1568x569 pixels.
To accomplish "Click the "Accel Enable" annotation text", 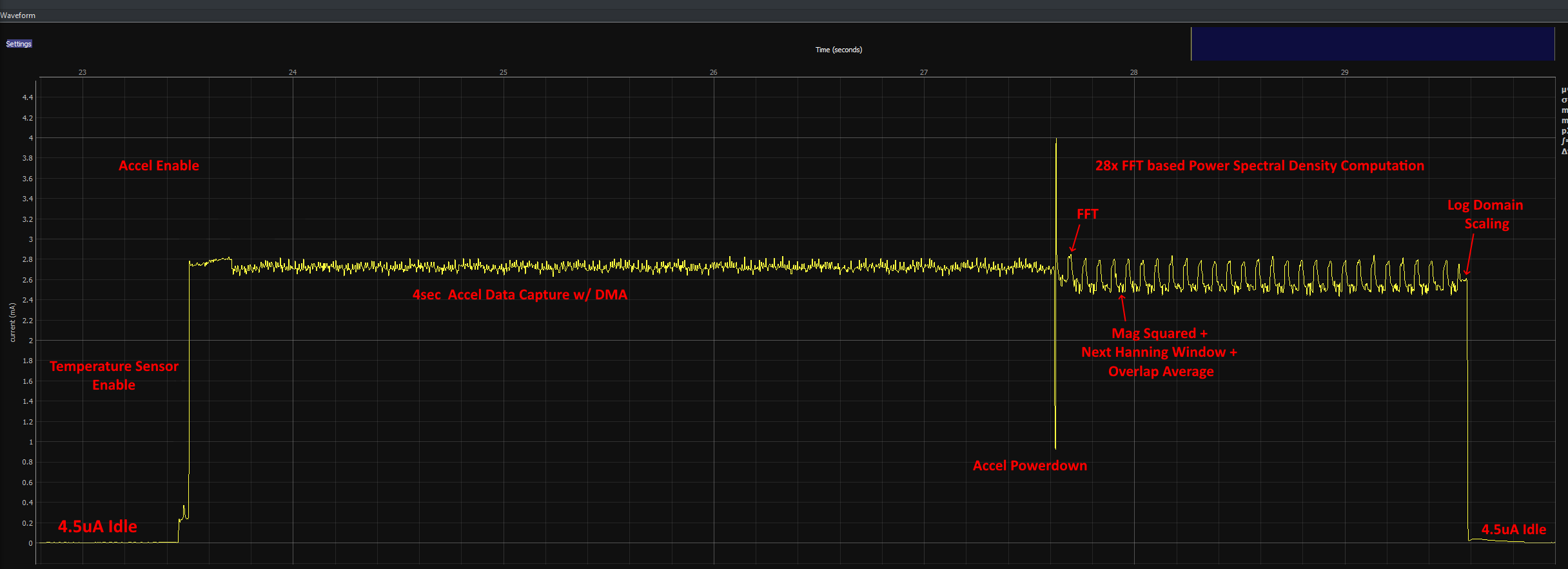I will pos(159,166).
